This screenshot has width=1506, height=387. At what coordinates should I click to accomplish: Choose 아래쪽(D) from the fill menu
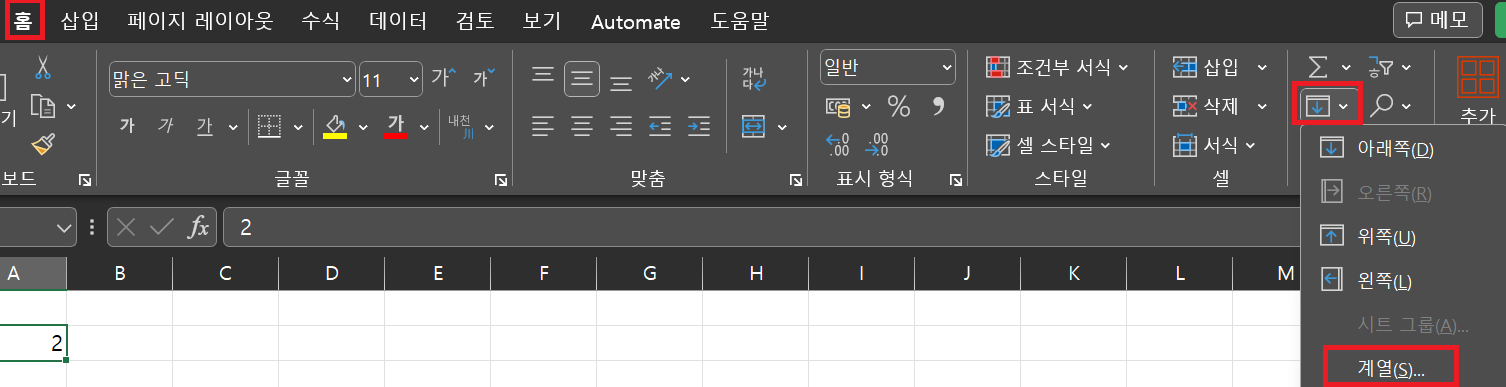pyautogui.click(x=1401, y=149)
